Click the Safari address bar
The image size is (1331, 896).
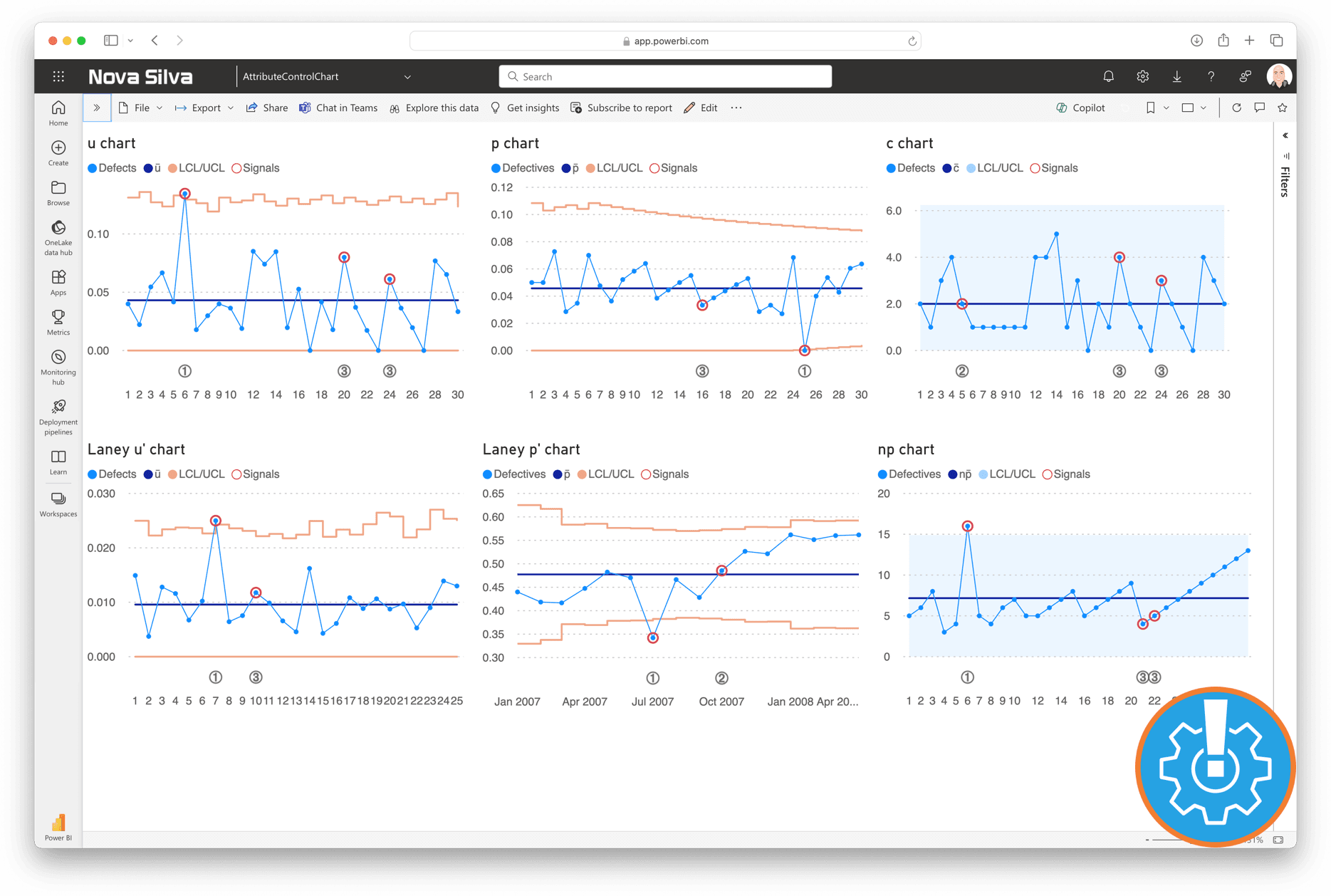pyautogui.click(x=665, y=41)
